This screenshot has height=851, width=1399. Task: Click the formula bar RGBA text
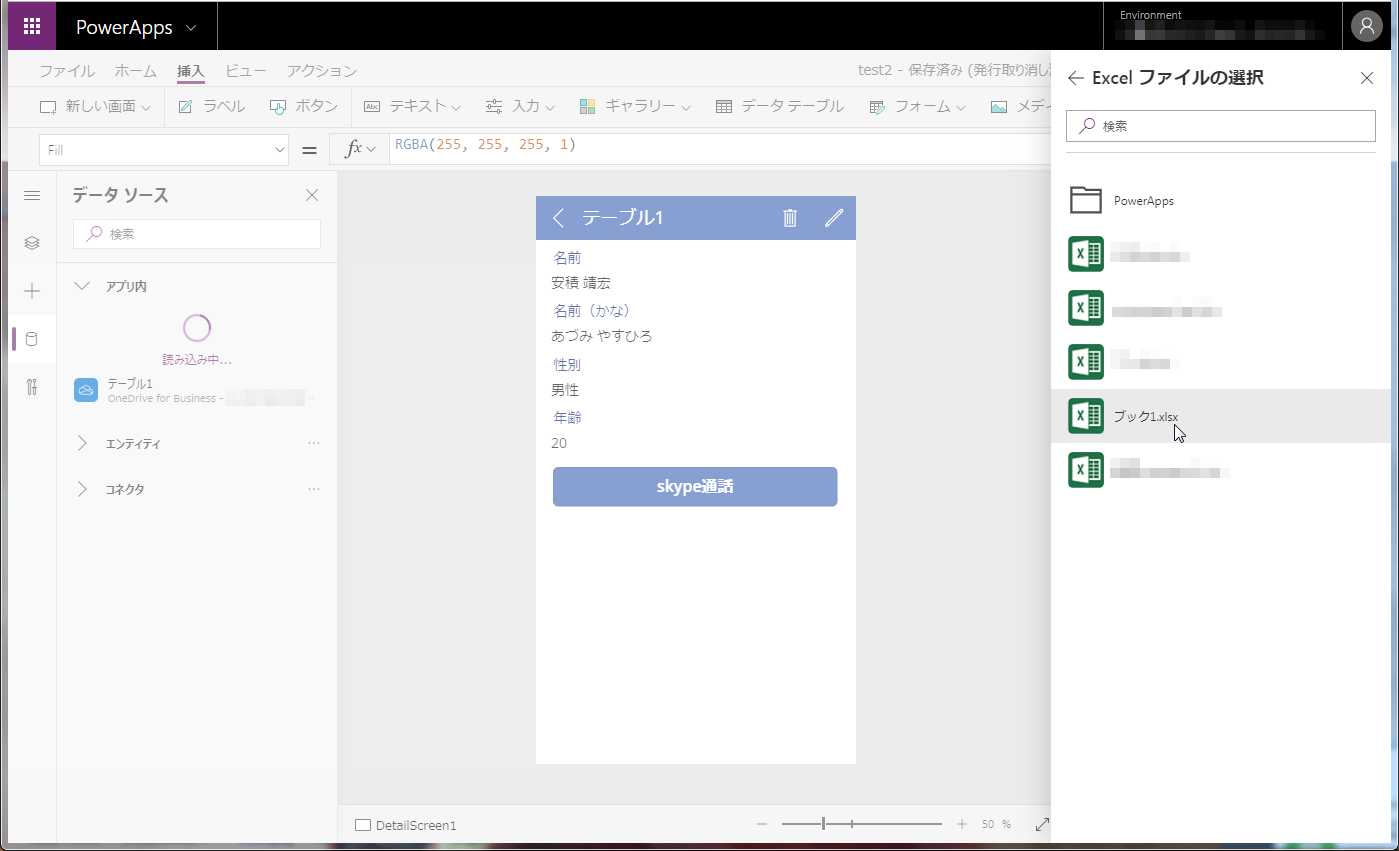click(x=485, y=145)
